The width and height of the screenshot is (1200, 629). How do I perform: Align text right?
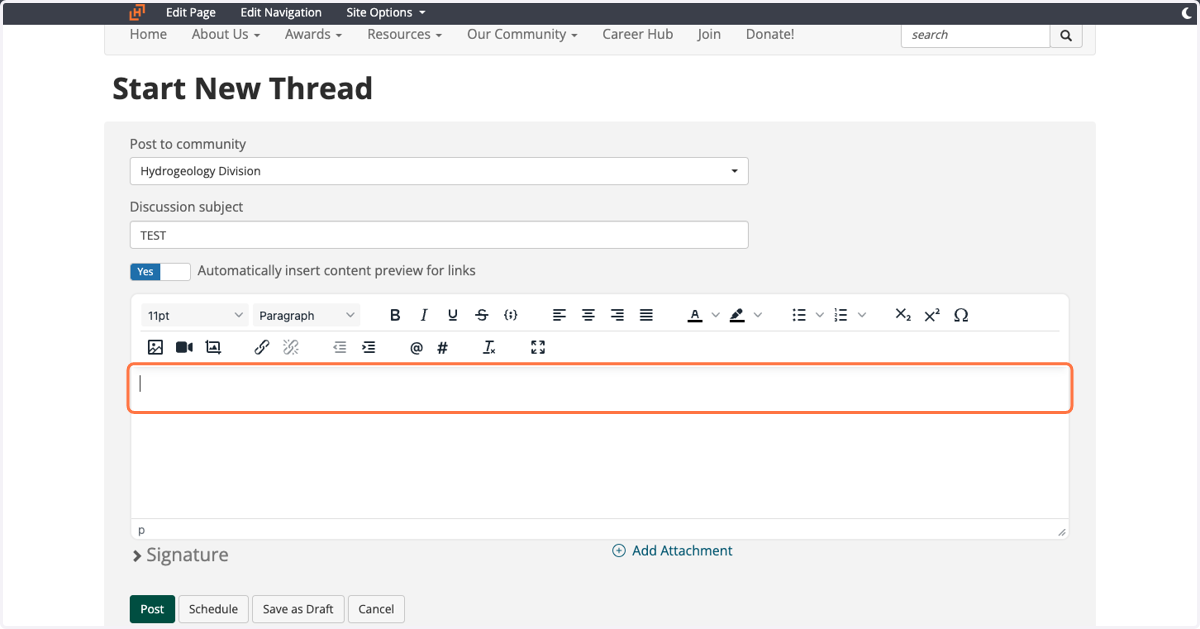[617, 315]
